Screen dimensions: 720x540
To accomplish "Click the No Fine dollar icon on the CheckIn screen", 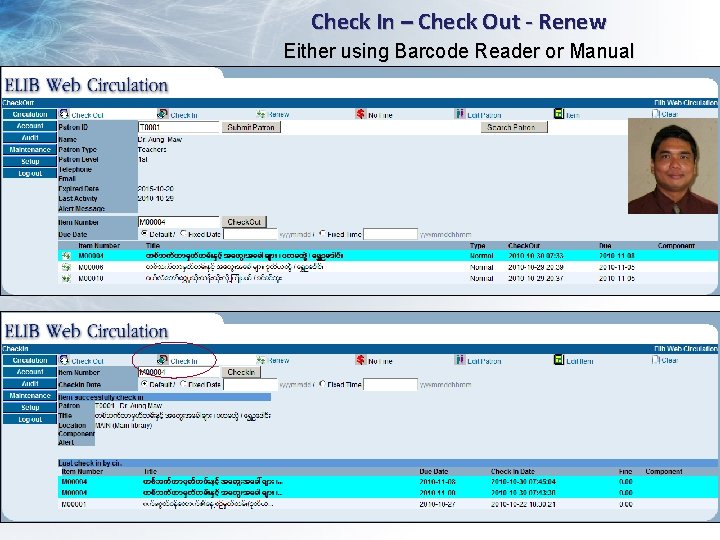I will [x=360, y=360].
